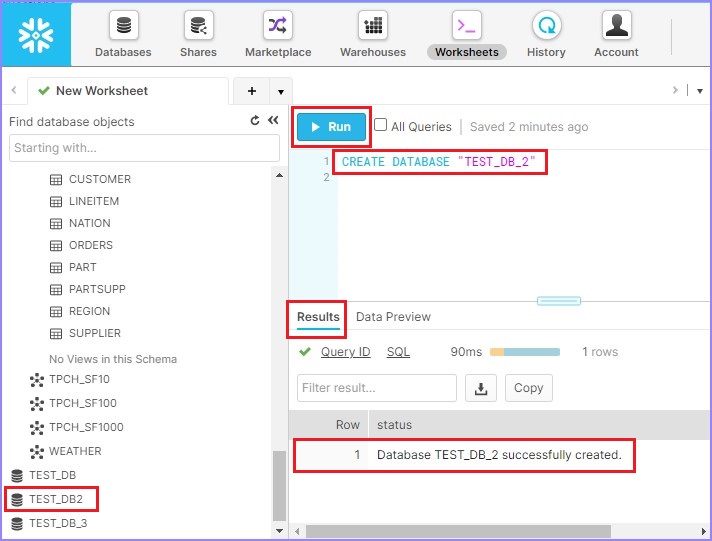This screenshot has height=541, width=712.
Task: Click the status column header
Action: click(x=395, y=425)
